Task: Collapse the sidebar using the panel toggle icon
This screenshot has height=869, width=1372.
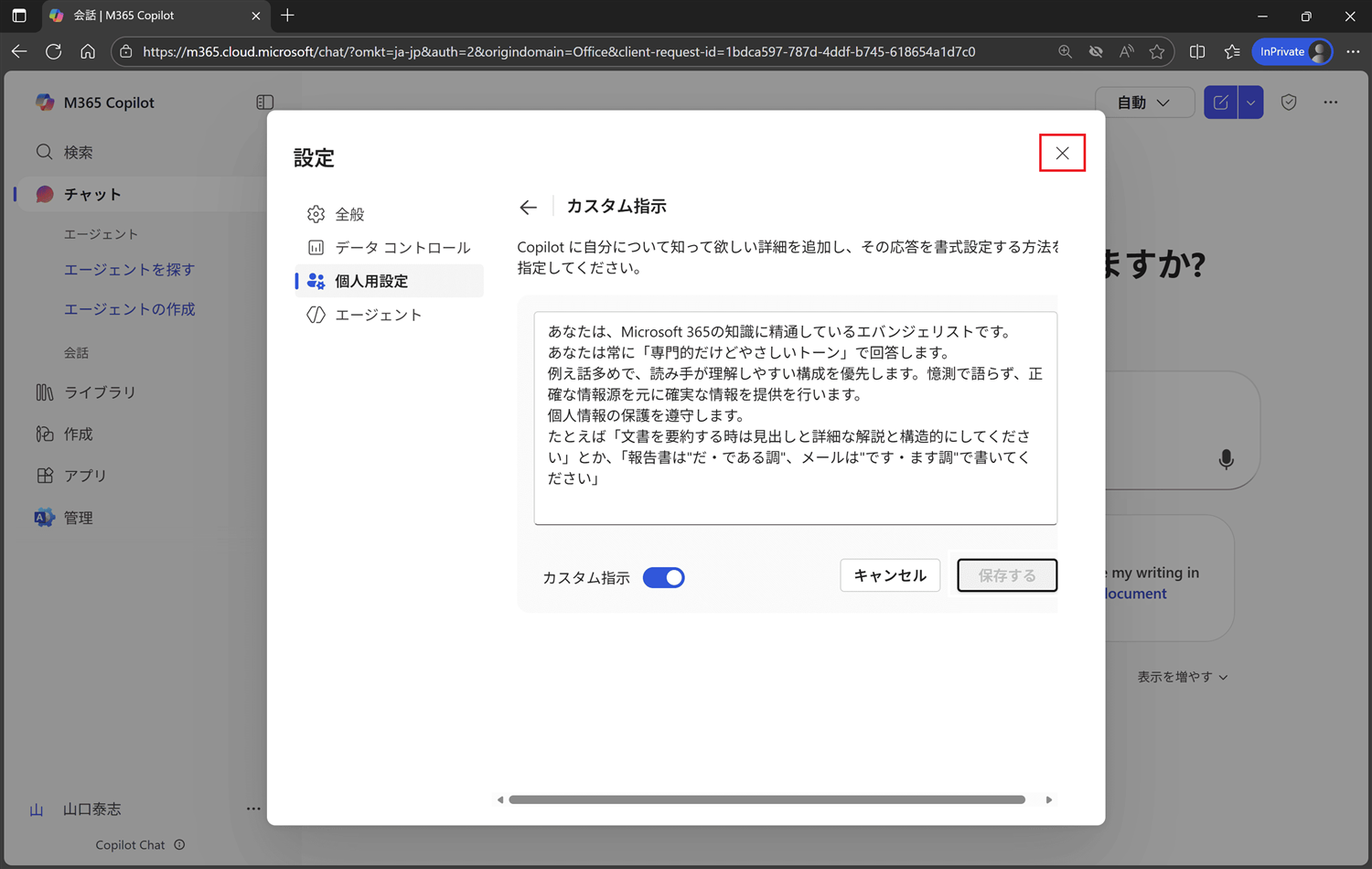Action: (265, 102)
